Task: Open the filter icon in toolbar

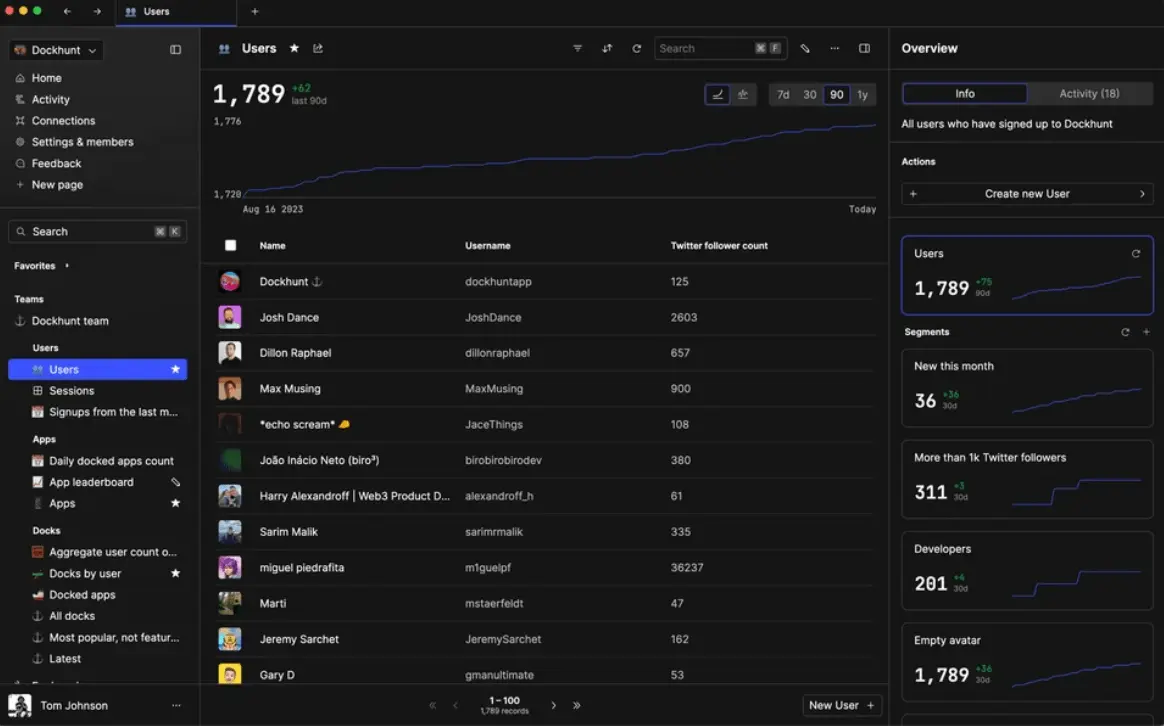Action: pos(578,48)
